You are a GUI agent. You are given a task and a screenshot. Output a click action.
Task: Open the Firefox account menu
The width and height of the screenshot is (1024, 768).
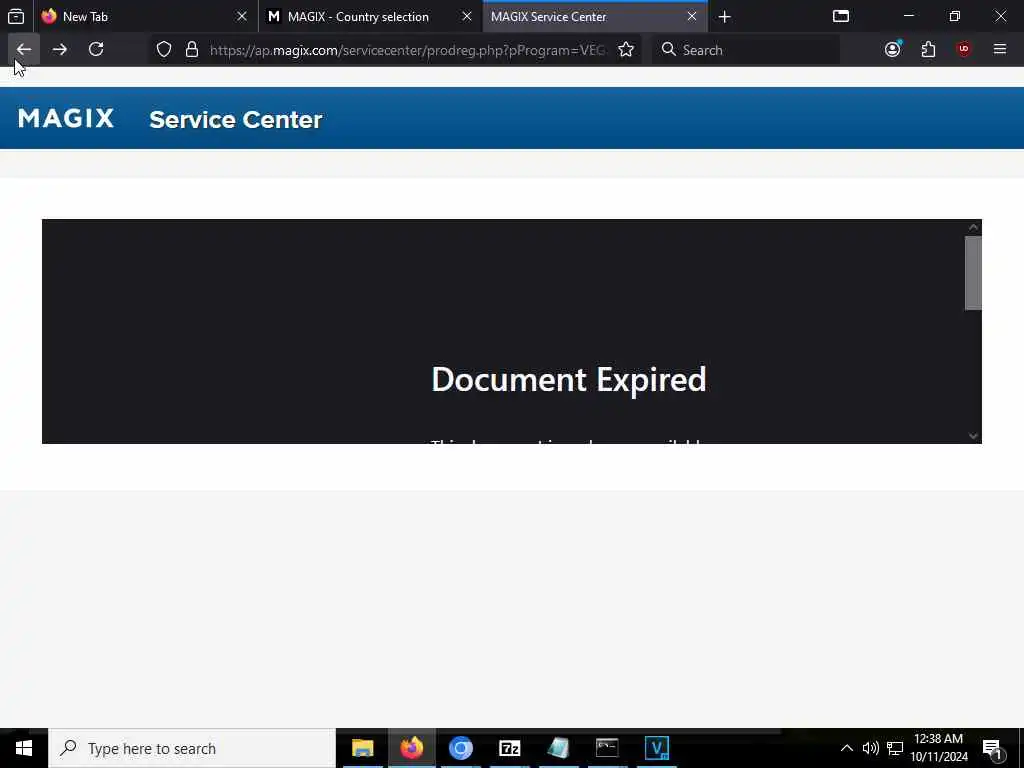coord(893,50)
